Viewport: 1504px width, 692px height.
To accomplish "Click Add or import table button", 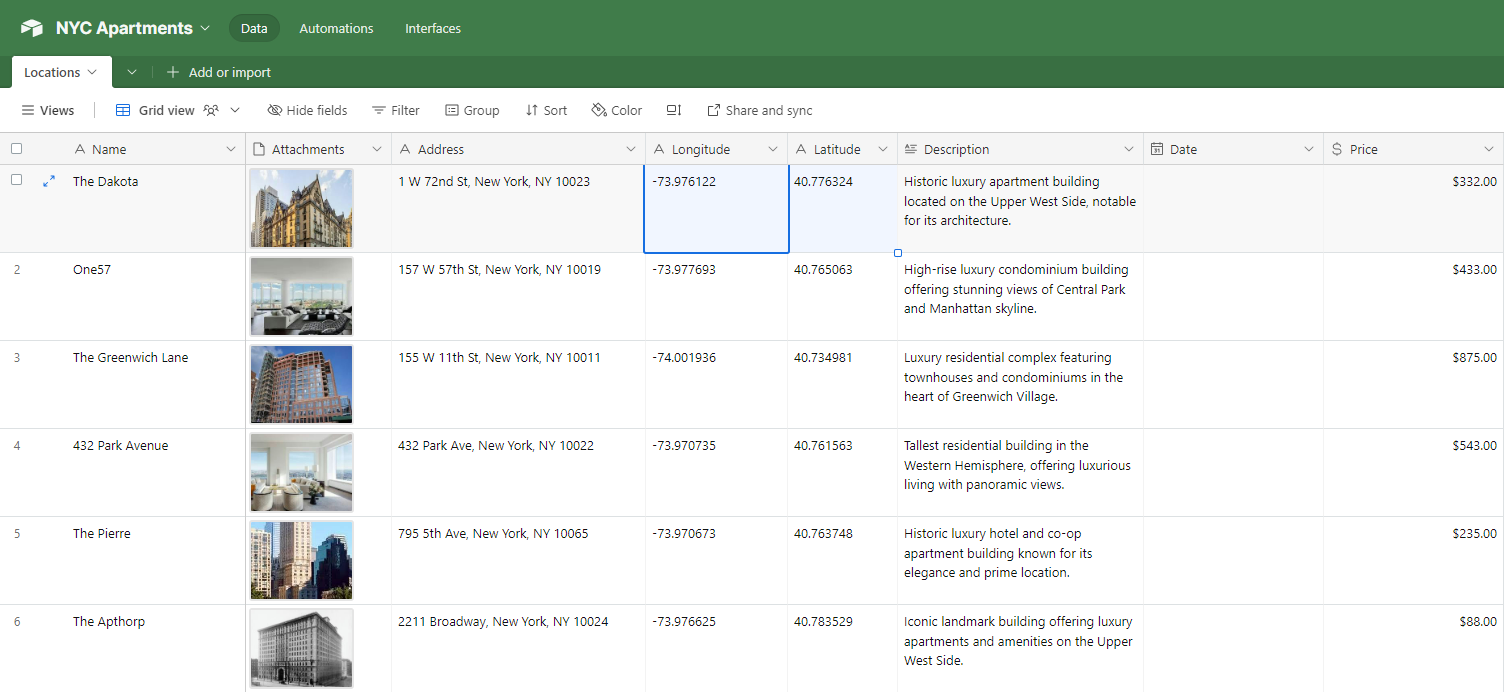I will point(219,72).
